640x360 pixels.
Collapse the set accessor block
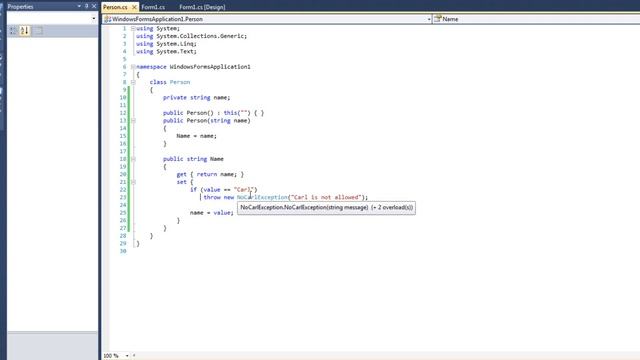tap(133, 182)
